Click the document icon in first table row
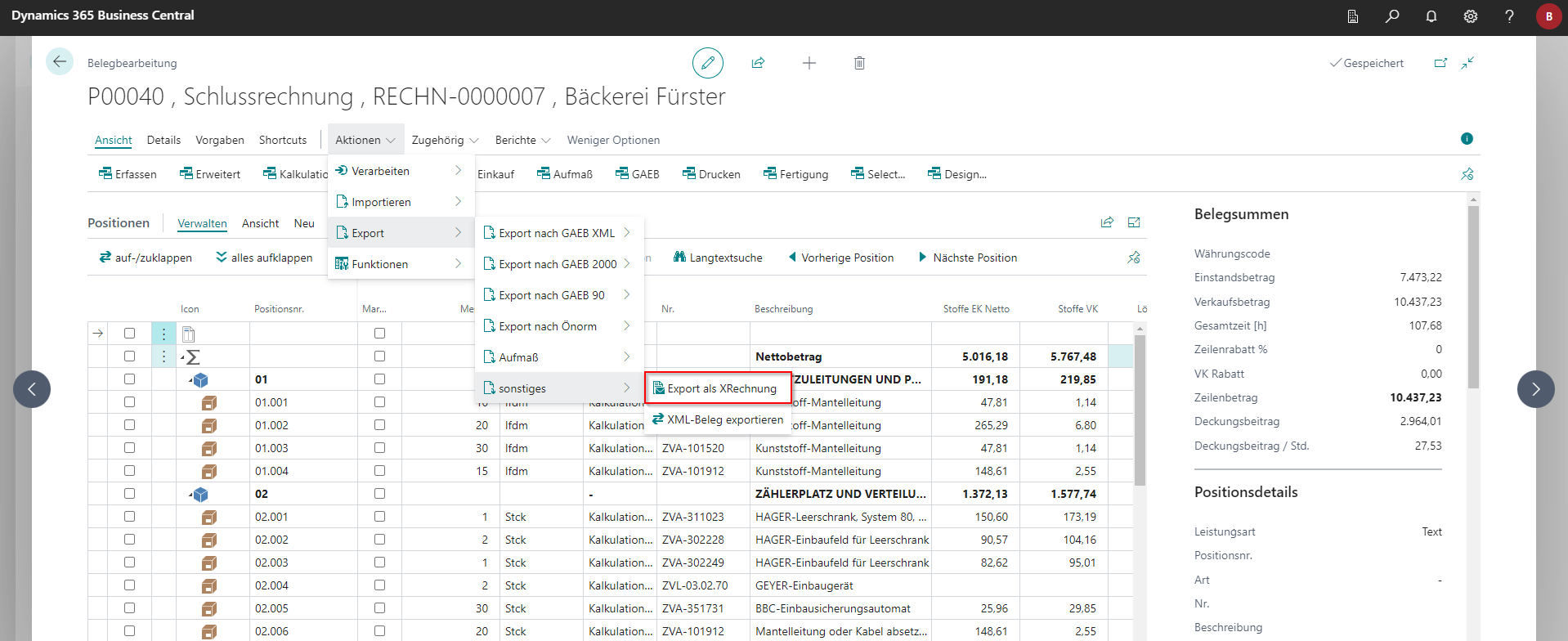 point(189,334)
